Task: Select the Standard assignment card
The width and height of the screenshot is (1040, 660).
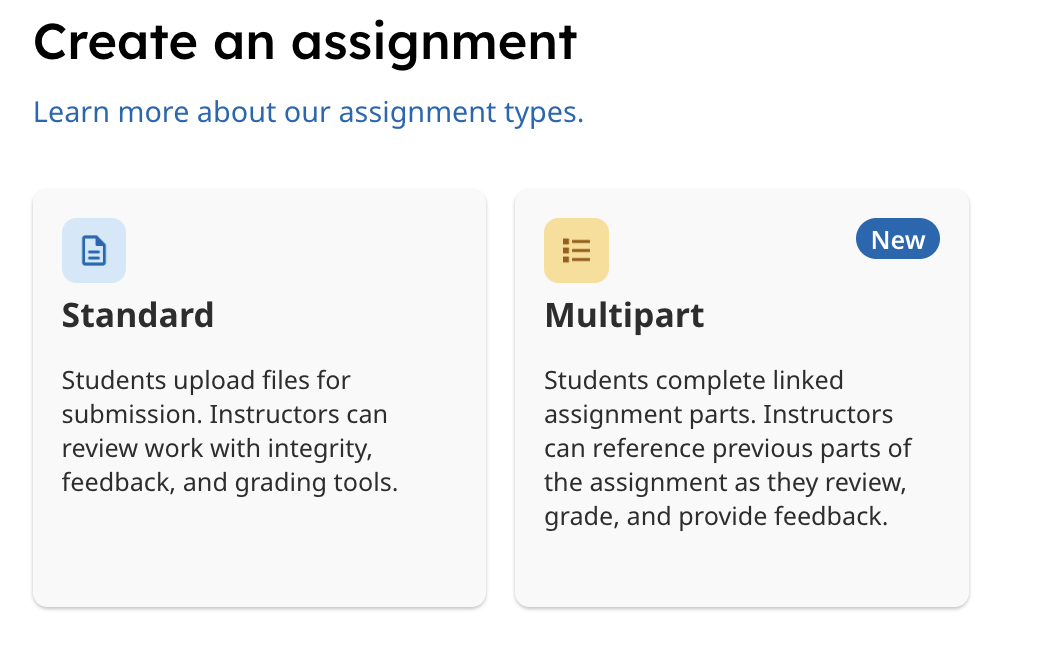Action: pos(259,398)
